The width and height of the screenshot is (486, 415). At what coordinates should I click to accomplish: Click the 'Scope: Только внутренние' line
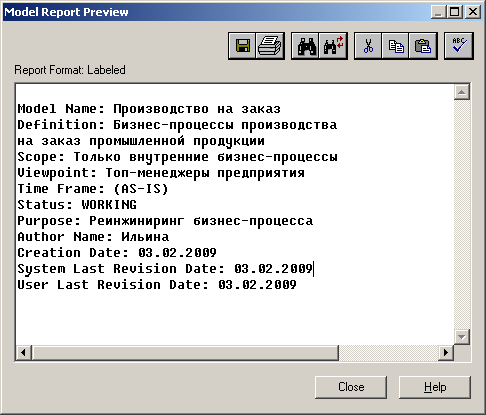177,157
